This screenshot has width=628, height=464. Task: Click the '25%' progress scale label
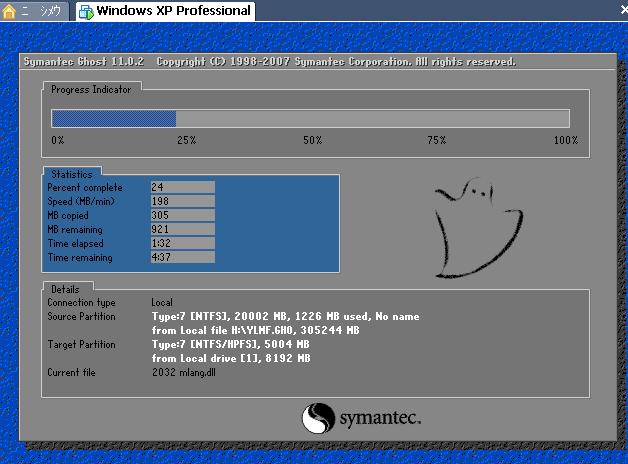coord(187,141)
